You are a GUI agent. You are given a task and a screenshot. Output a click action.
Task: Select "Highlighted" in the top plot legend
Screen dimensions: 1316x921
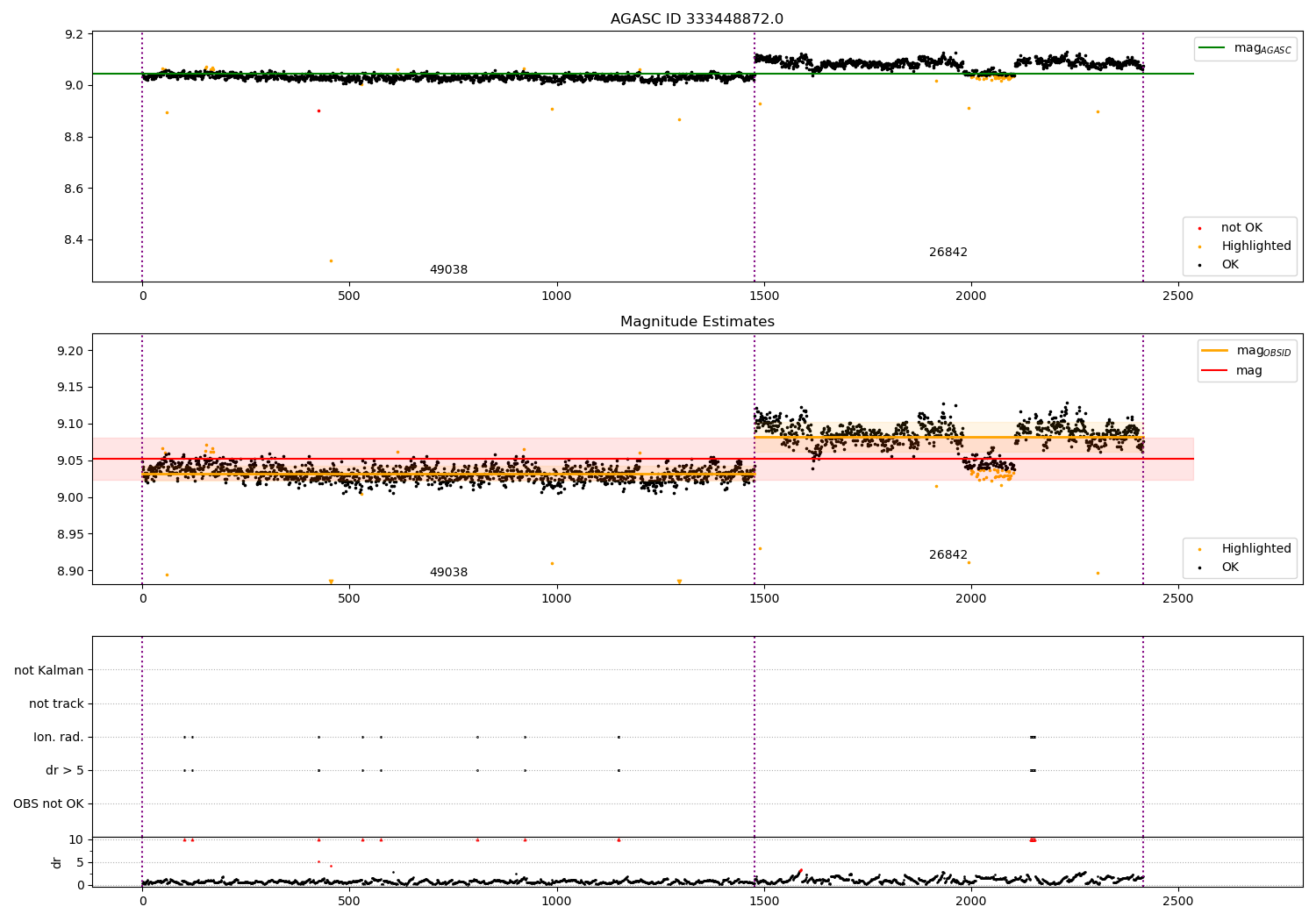pos(1256,246)
